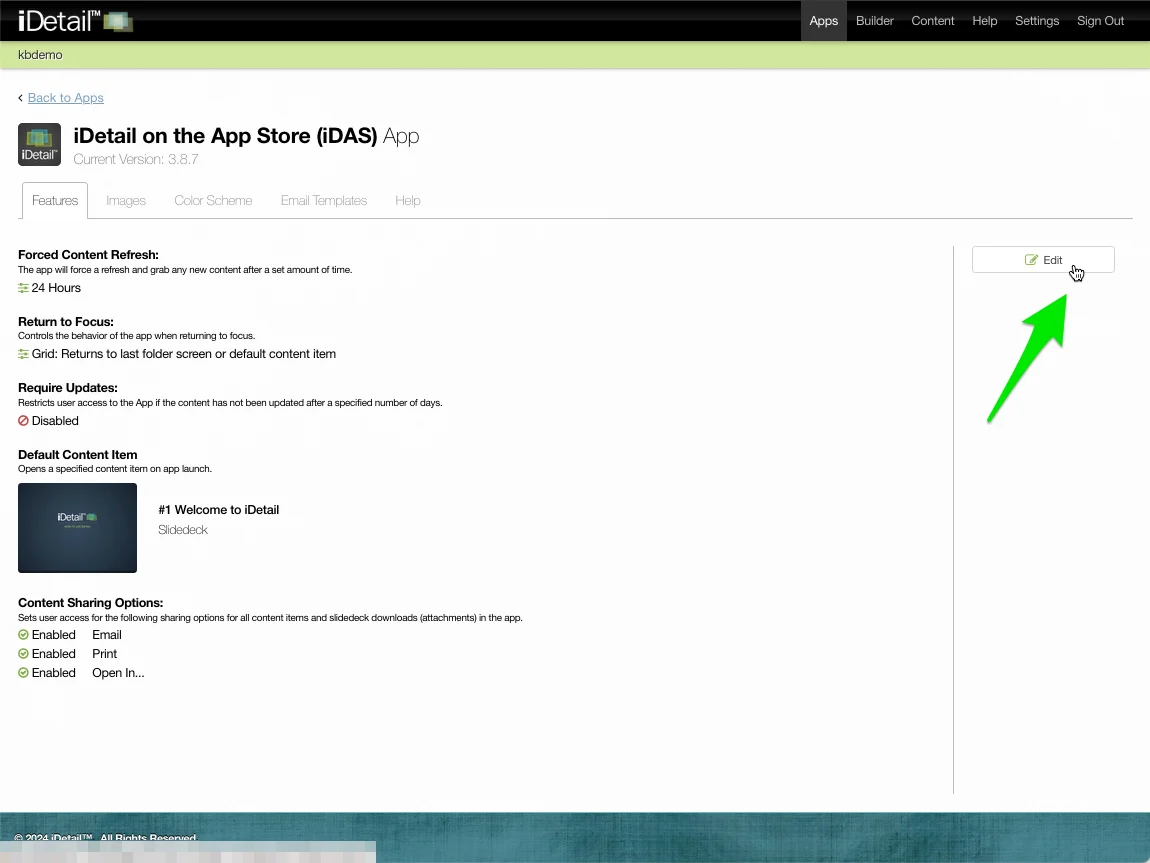
Task: Click Sign Out in top navigation
Action: 1100,21
